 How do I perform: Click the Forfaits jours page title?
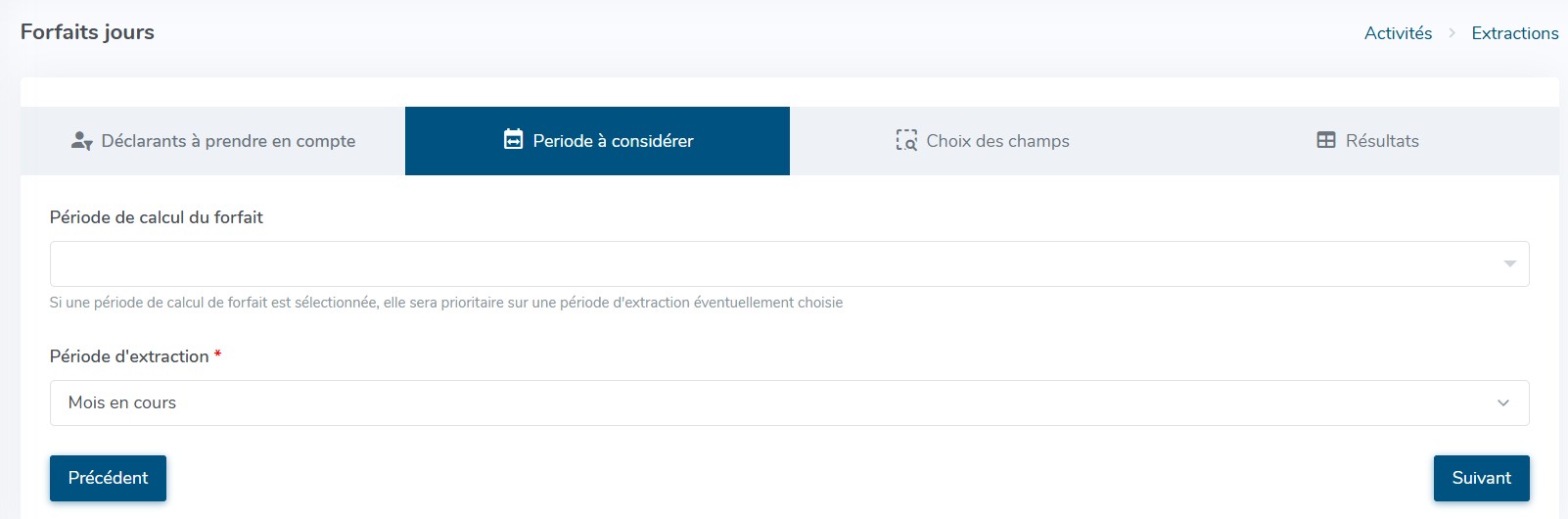coord(87,32)
